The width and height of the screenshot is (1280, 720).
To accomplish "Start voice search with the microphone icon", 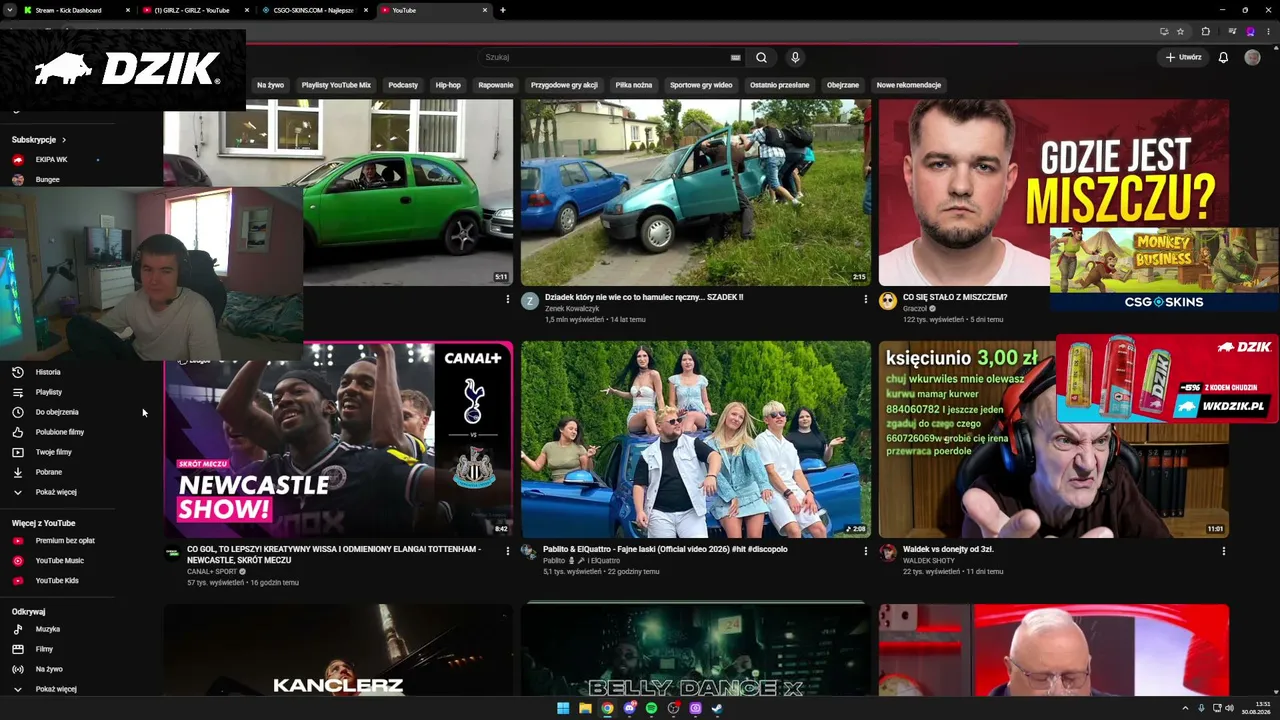I will (x=795, y=58).
